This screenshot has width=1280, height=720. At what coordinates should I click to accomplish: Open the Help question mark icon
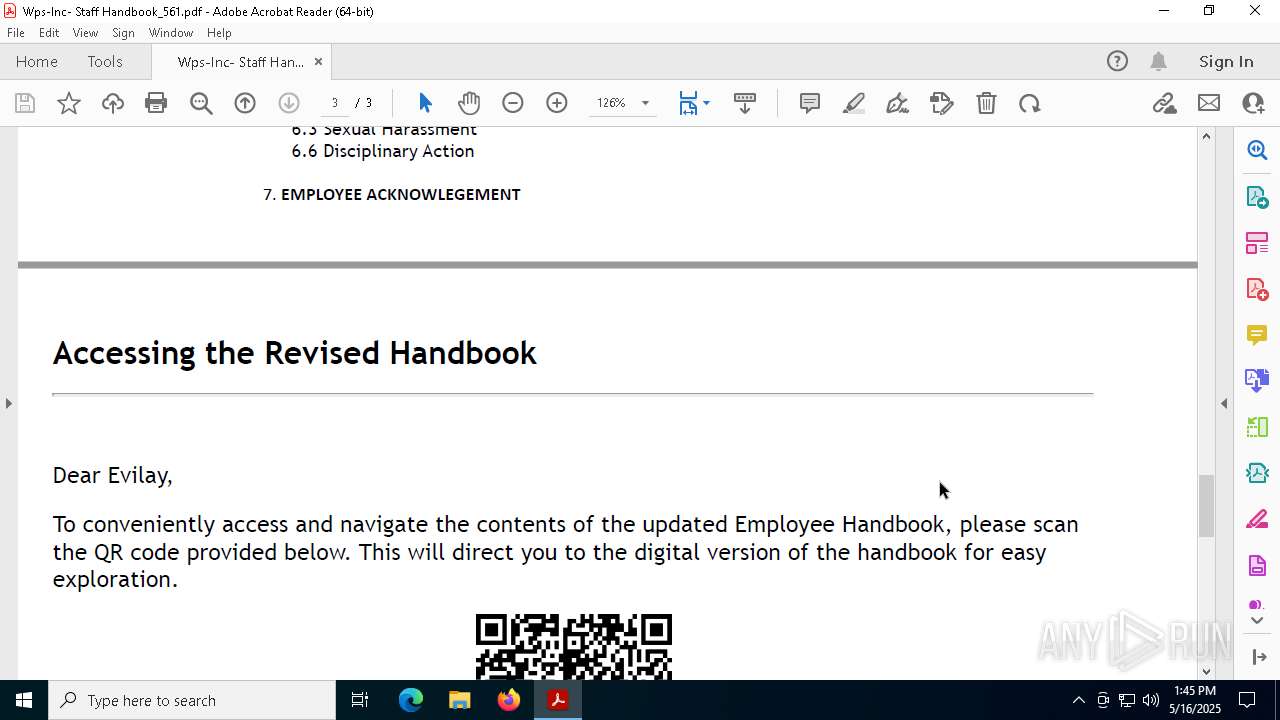(x=1117, y=62)
